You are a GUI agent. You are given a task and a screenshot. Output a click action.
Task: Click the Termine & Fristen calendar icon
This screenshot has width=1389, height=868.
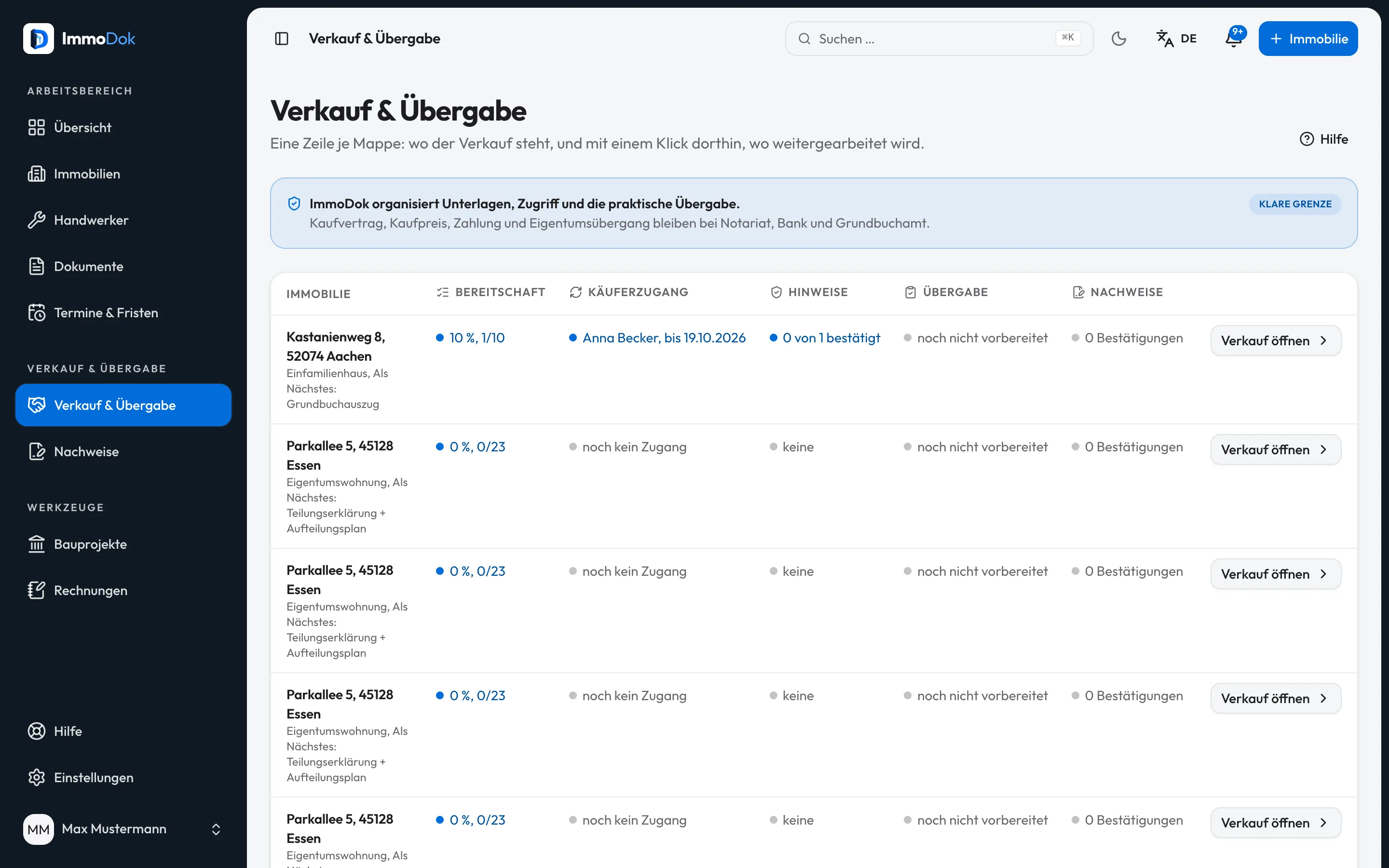[x=36, y=313]
